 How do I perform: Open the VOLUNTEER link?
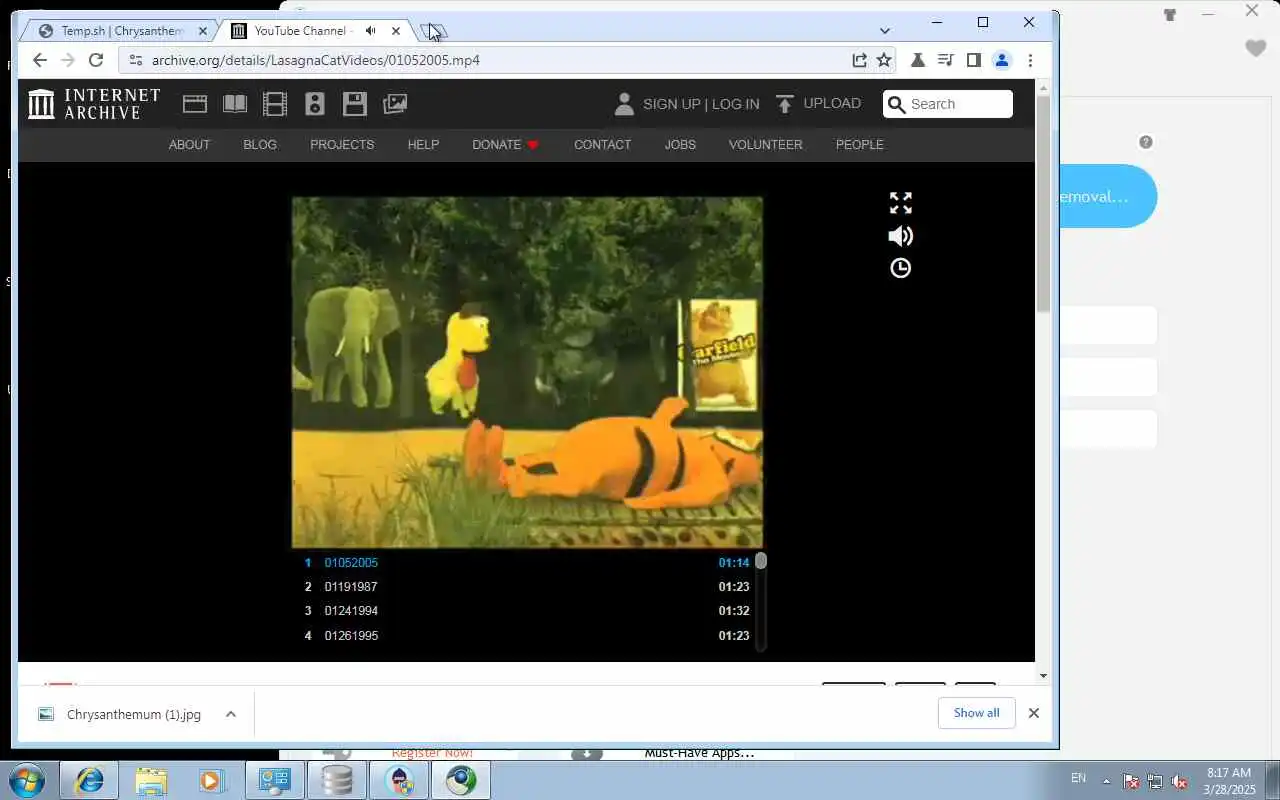point(765,145)
